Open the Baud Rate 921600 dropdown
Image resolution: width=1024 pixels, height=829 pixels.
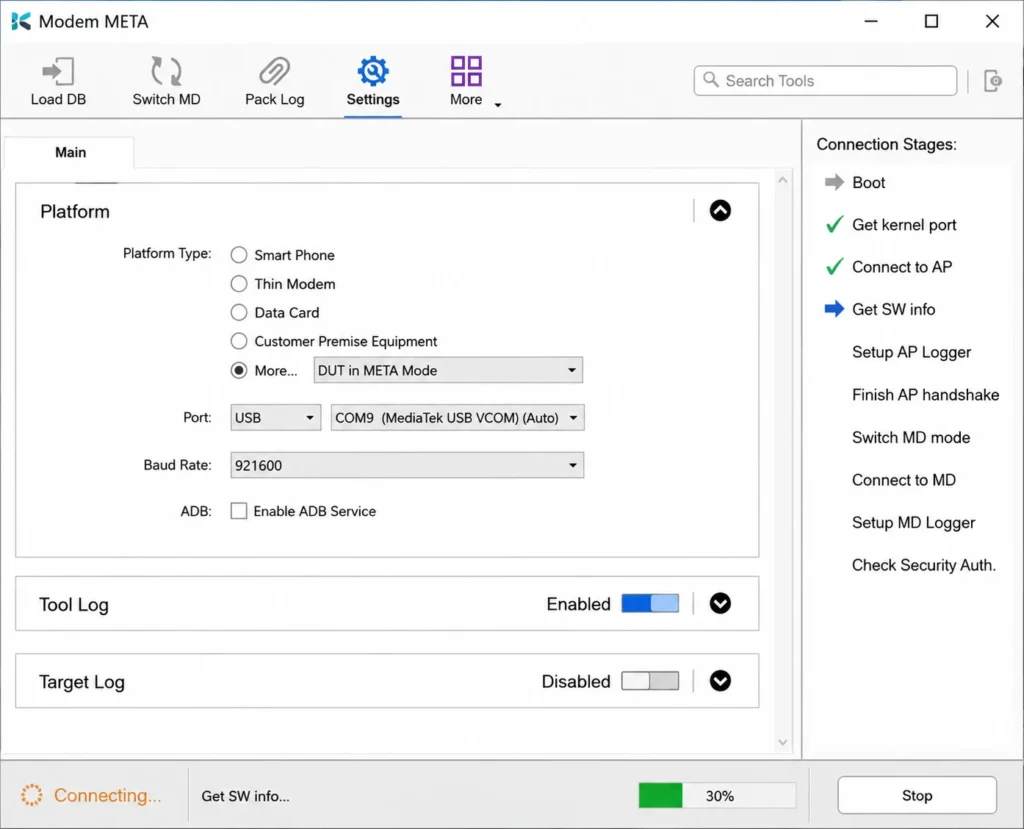(x=407, y=465)
